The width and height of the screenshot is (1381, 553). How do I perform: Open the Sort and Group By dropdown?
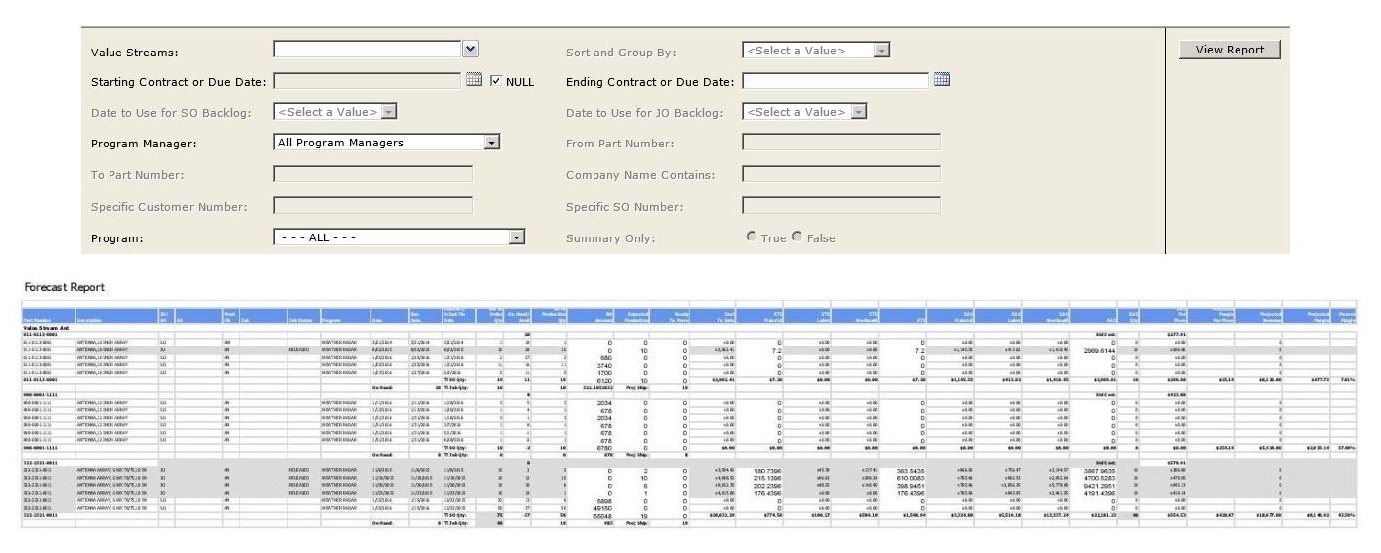coord(881,50)
